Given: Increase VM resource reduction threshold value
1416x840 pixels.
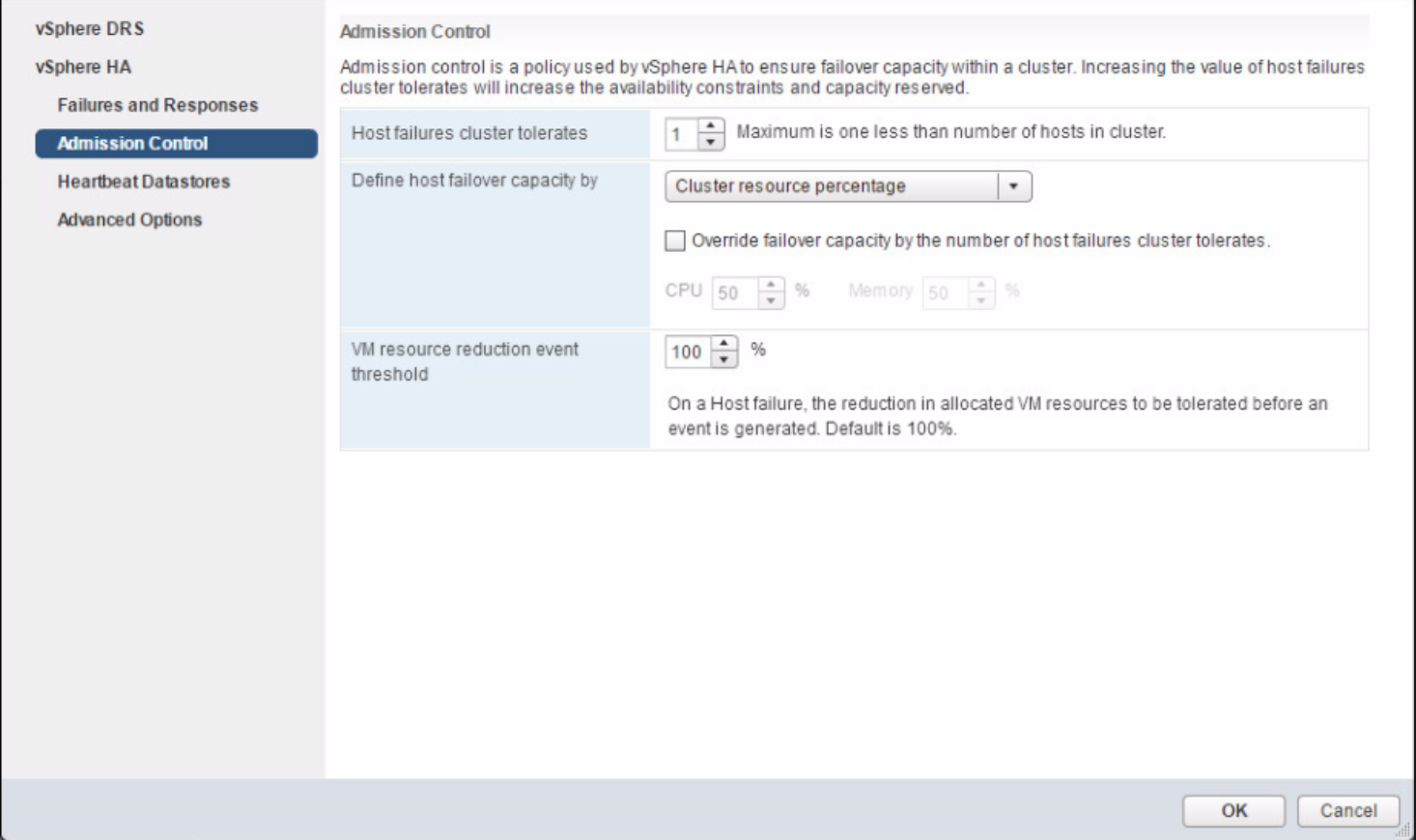Looking at the screenshot, I should 724,344.
